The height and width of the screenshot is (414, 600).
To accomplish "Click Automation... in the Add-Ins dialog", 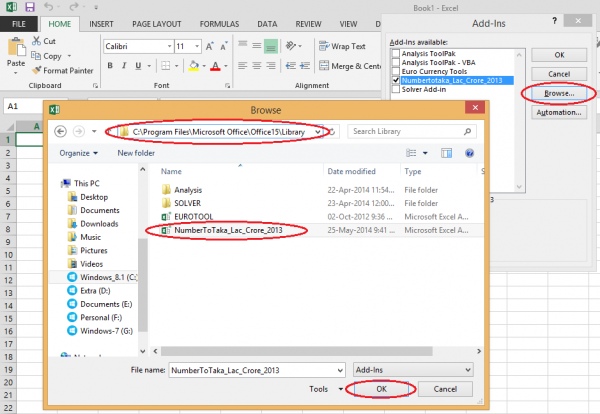I will pos(559,112).
